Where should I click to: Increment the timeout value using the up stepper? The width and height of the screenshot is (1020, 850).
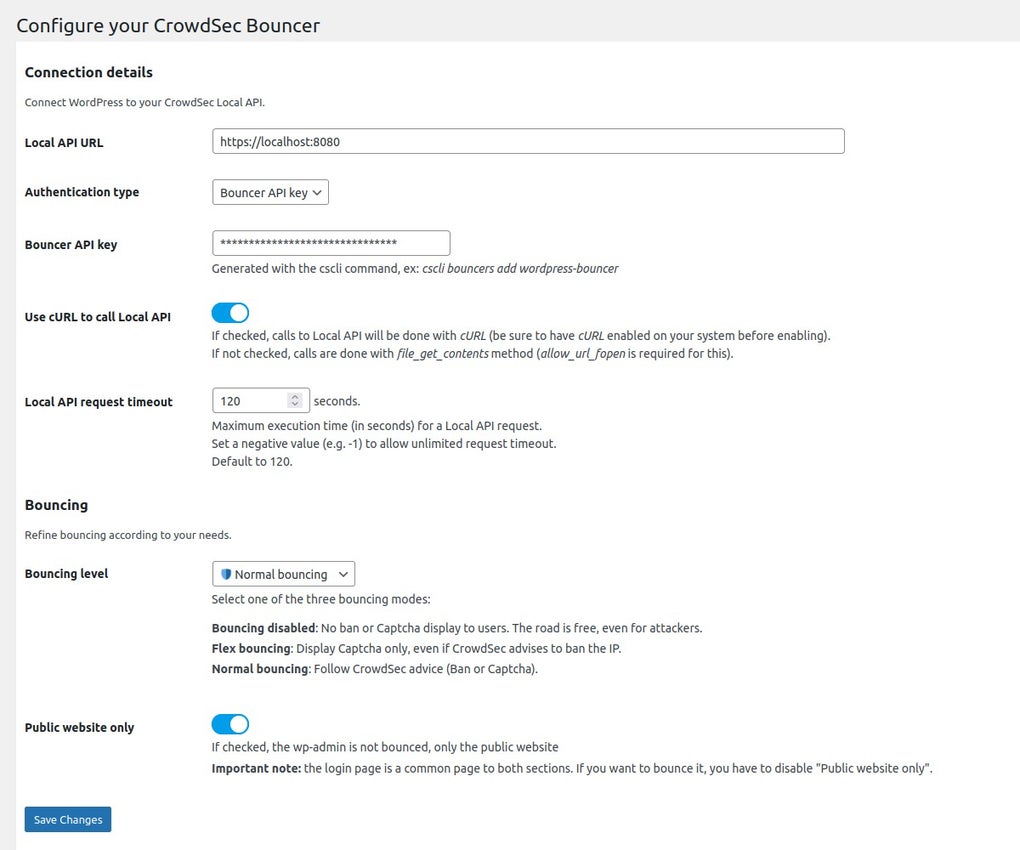294,395
